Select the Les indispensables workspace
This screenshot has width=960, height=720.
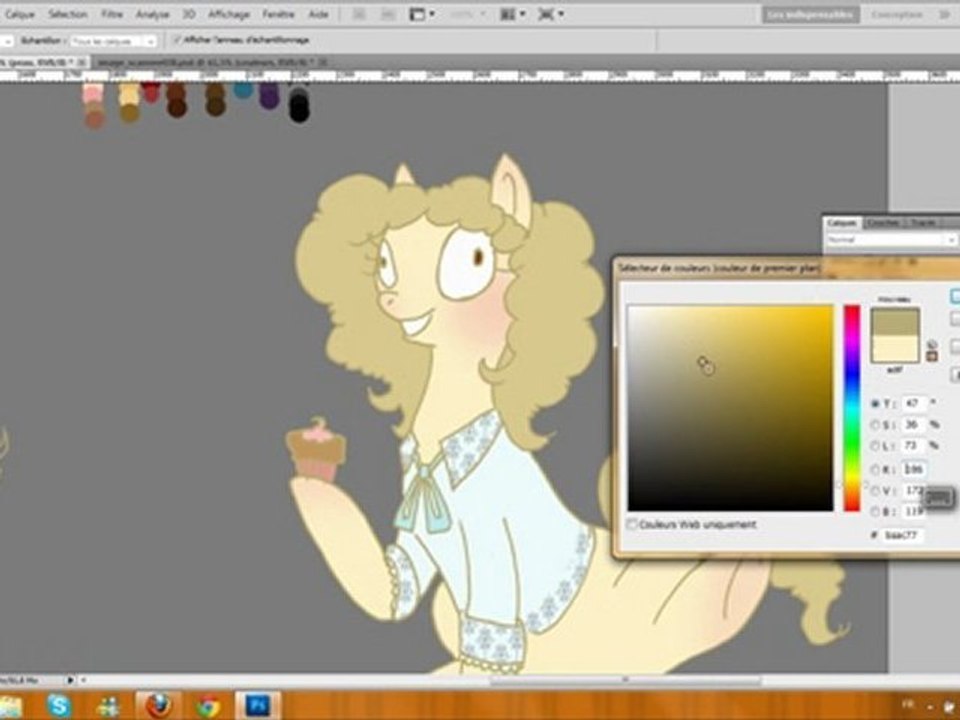pyautogui.click(x=811, y=15)
